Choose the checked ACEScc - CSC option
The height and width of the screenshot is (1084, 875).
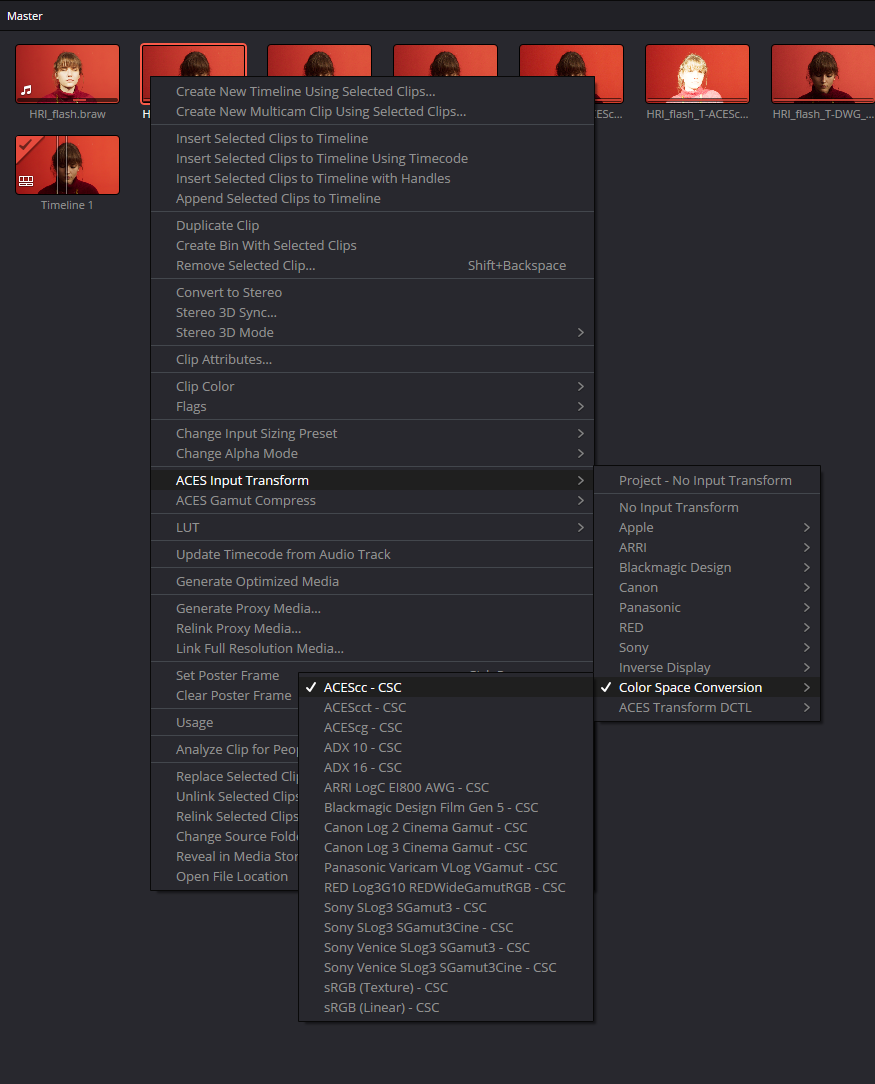point(362,687)
